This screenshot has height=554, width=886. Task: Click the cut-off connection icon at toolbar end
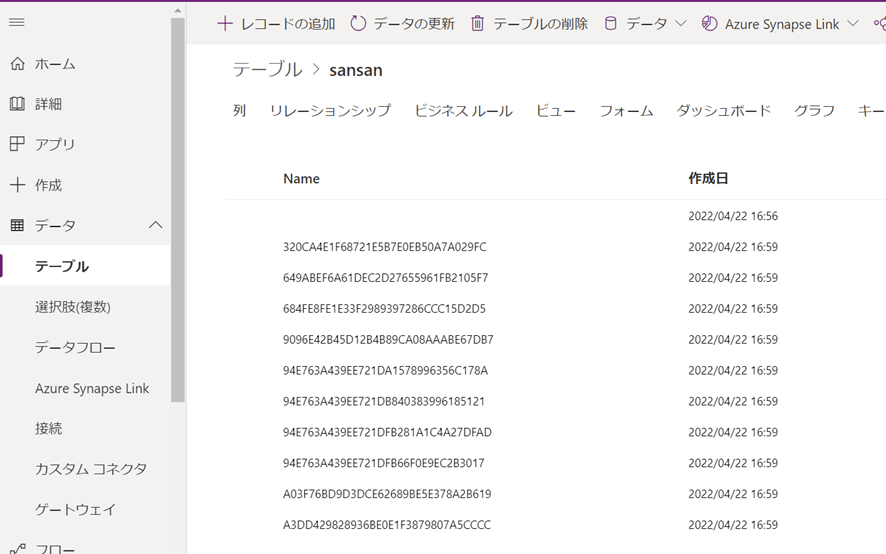(x=880, y=24)
